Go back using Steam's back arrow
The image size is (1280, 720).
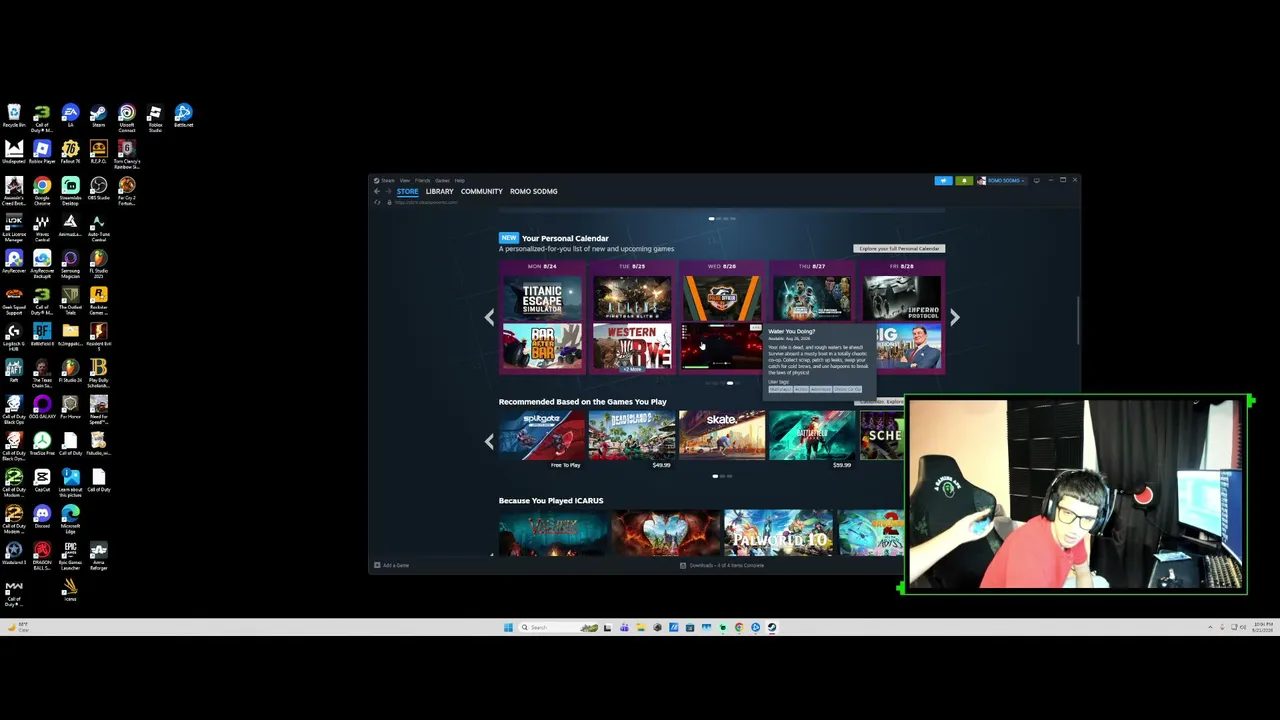tap(377, 191)
